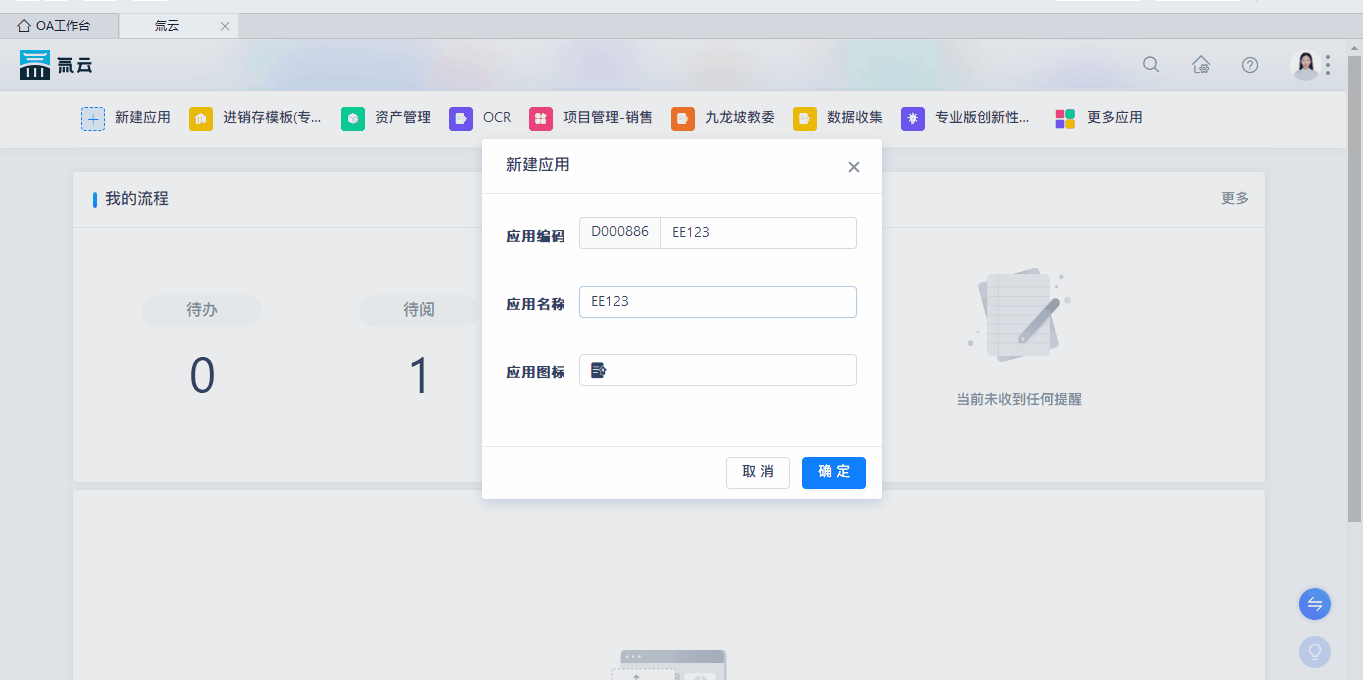Open 项目管理-销售 app label
1363x680 pixels.
click(608, 118)
